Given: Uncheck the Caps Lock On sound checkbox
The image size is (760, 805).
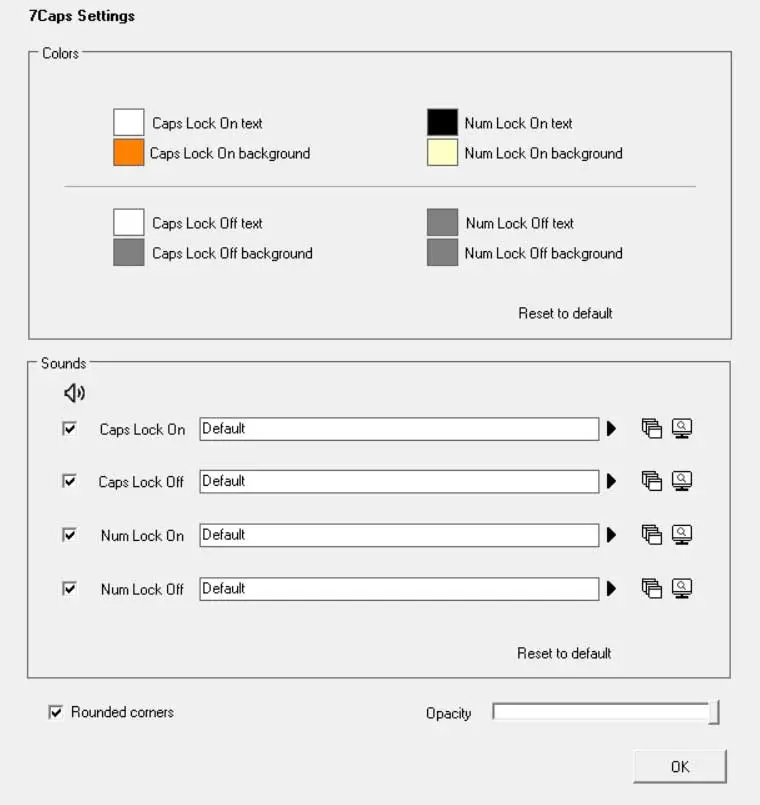Looking at the screenshot, I should [70, 428].
